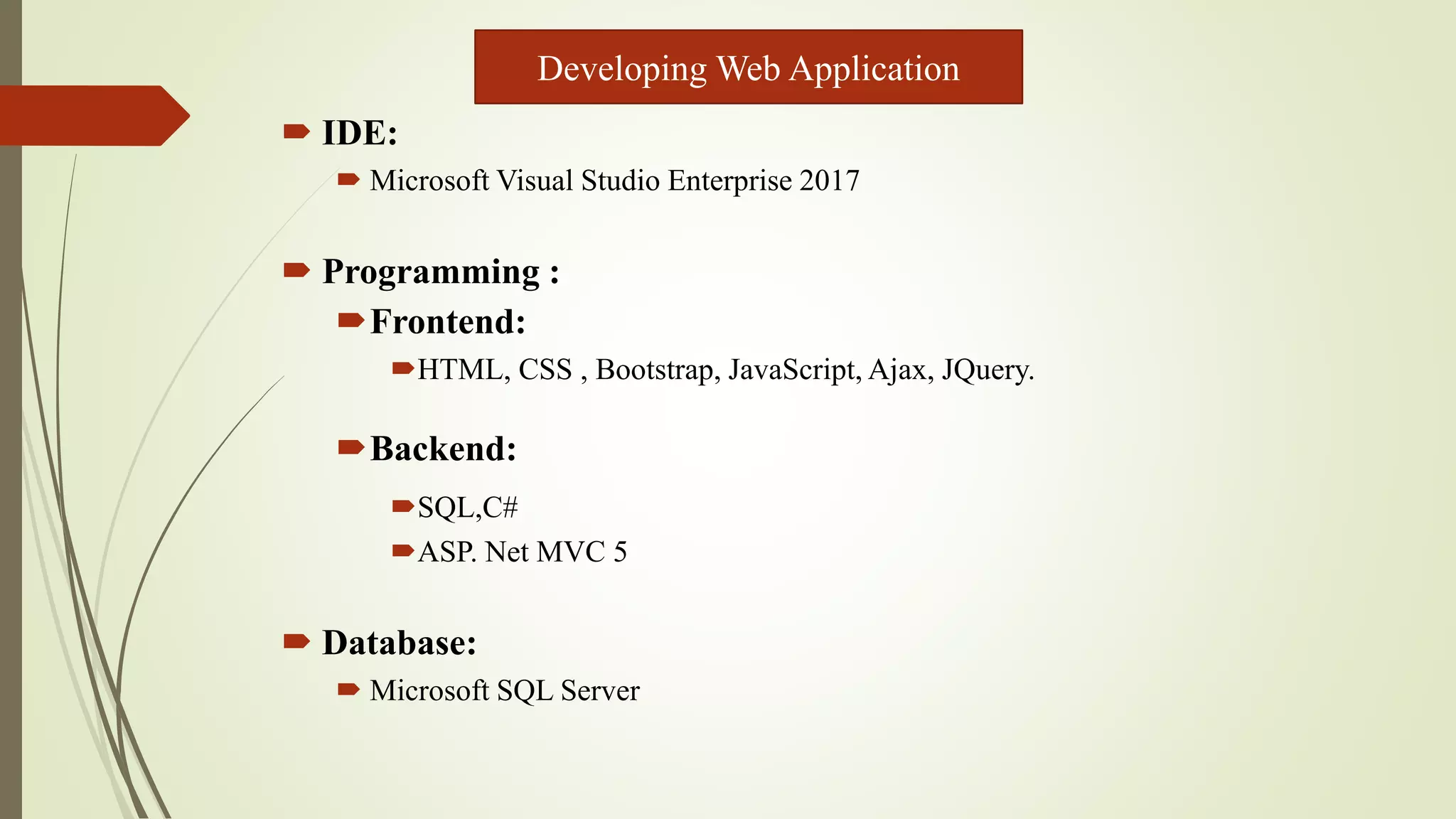Click the Microsoft SQL Server text line
This screenshot has height=819, width=1456.
click(505, 690)
